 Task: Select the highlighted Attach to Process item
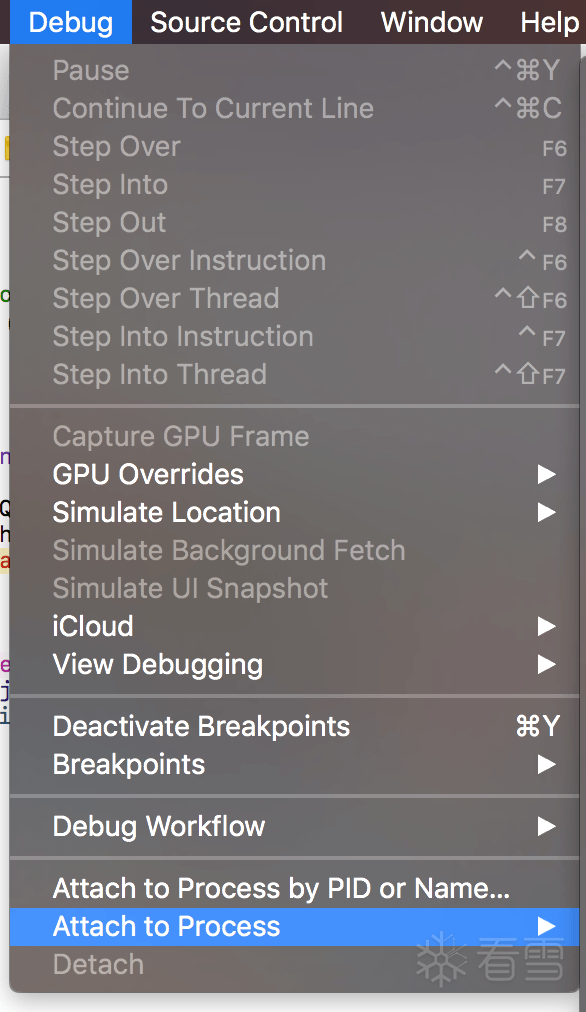[x=294, y=927]
